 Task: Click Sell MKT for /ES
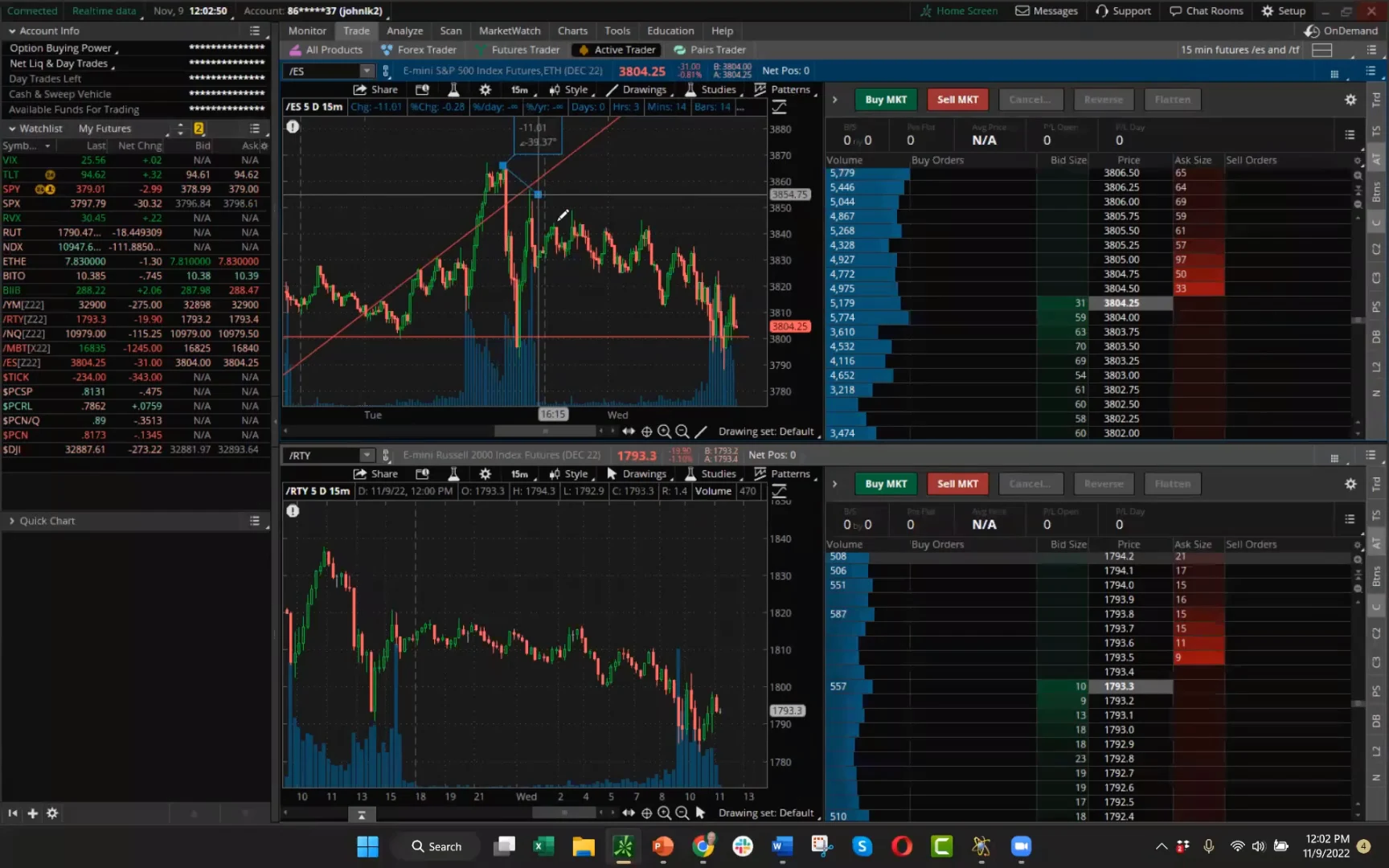957,100
